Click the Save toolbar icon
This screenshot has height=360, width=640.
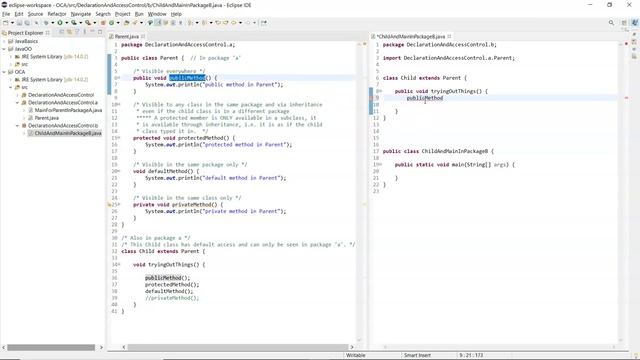19,23
